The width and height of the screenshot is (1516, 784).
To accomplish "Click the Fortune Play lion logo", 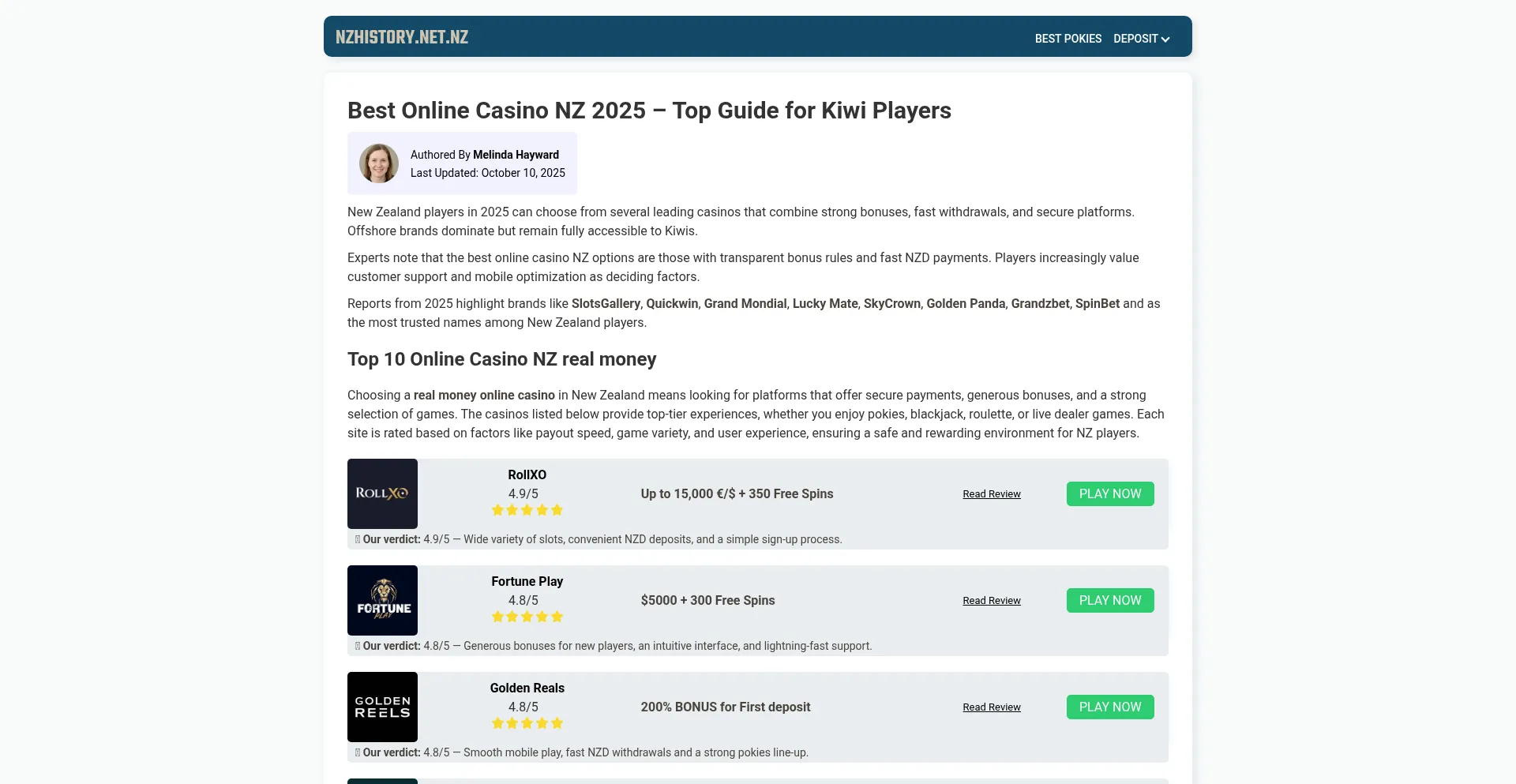I will 382,600.
